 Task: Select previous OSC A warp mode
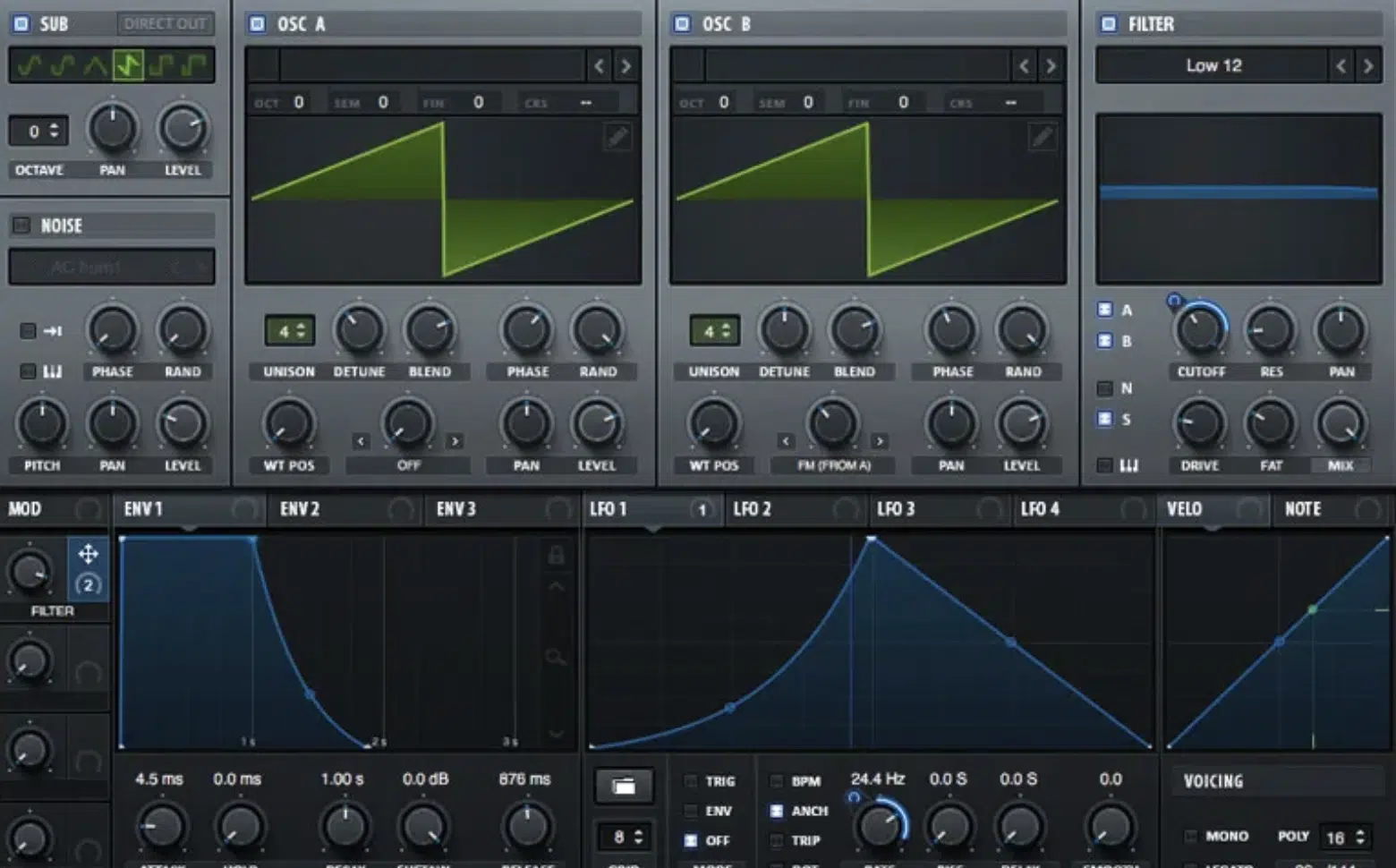tap(361, 440)
